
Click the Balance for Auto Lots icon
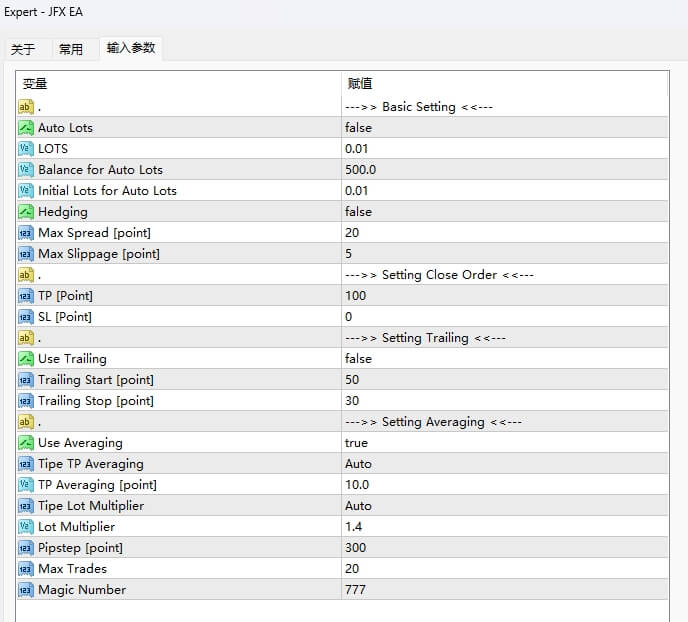(26, 170)
